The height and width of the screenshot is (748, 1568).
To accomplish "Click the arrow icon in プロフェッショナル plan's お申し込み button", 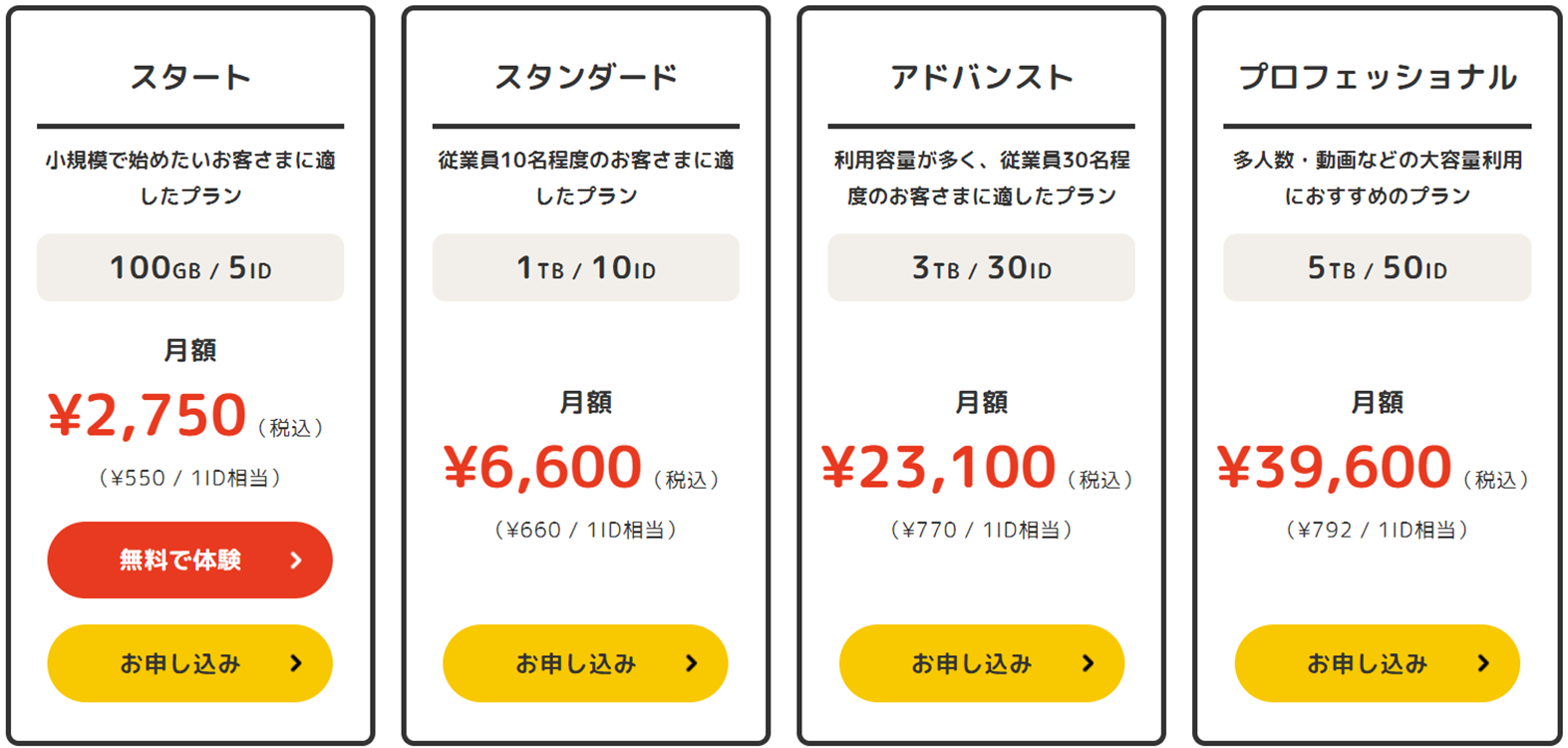I will [1482, 662].
